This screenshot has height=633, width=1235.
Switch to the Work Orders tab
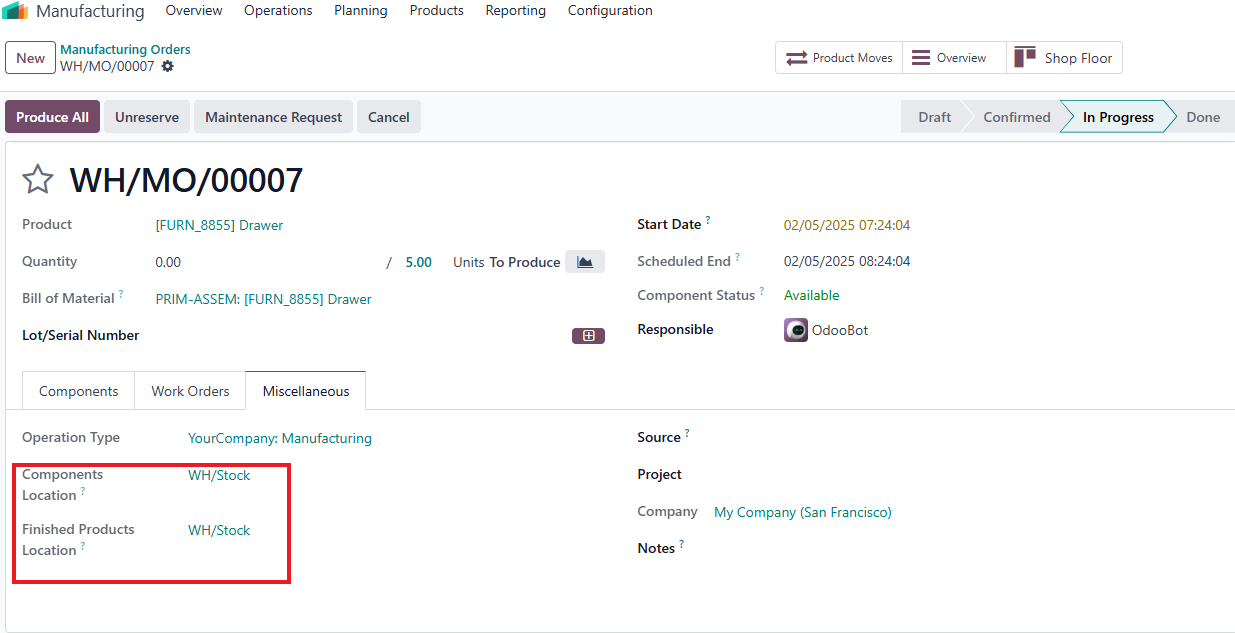[190, 391]
